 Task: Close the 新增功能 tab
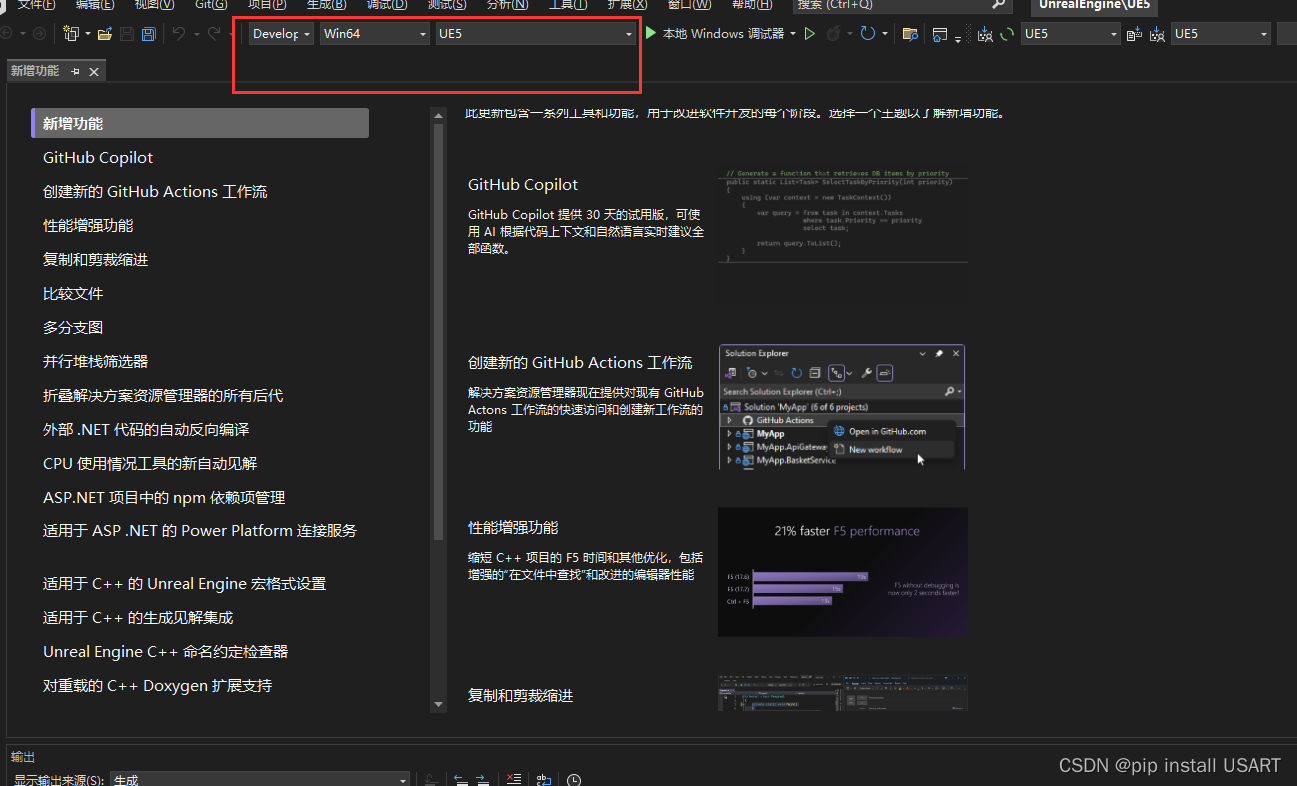[94, 72]
